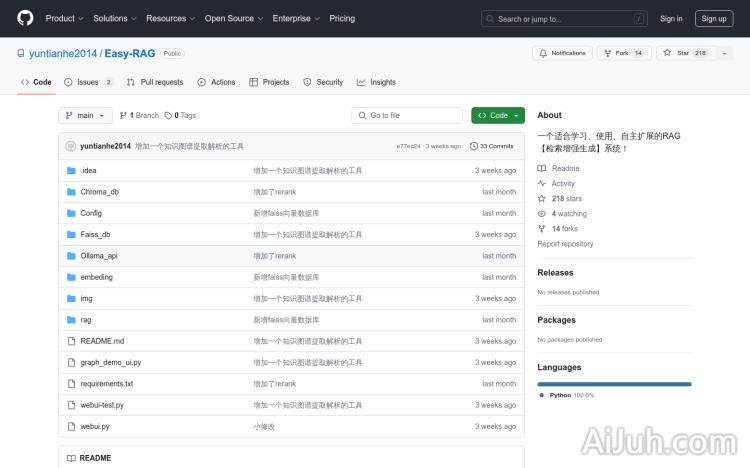The width and height of the screenshot is (750, 468).
Task: Open the Chroma_db folder
Action: [99, 192]
